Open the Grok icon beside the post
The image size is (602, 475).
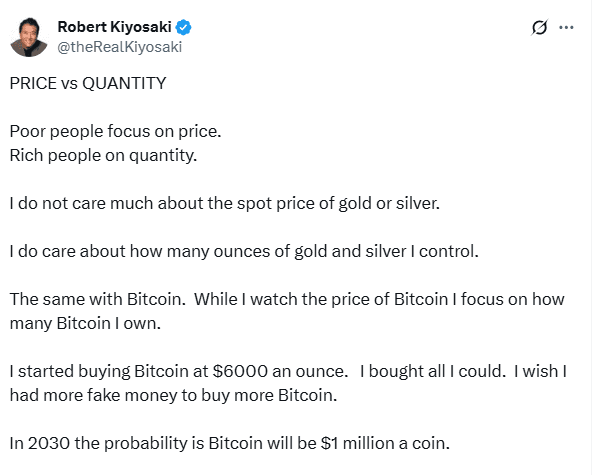tap(538, 28)
